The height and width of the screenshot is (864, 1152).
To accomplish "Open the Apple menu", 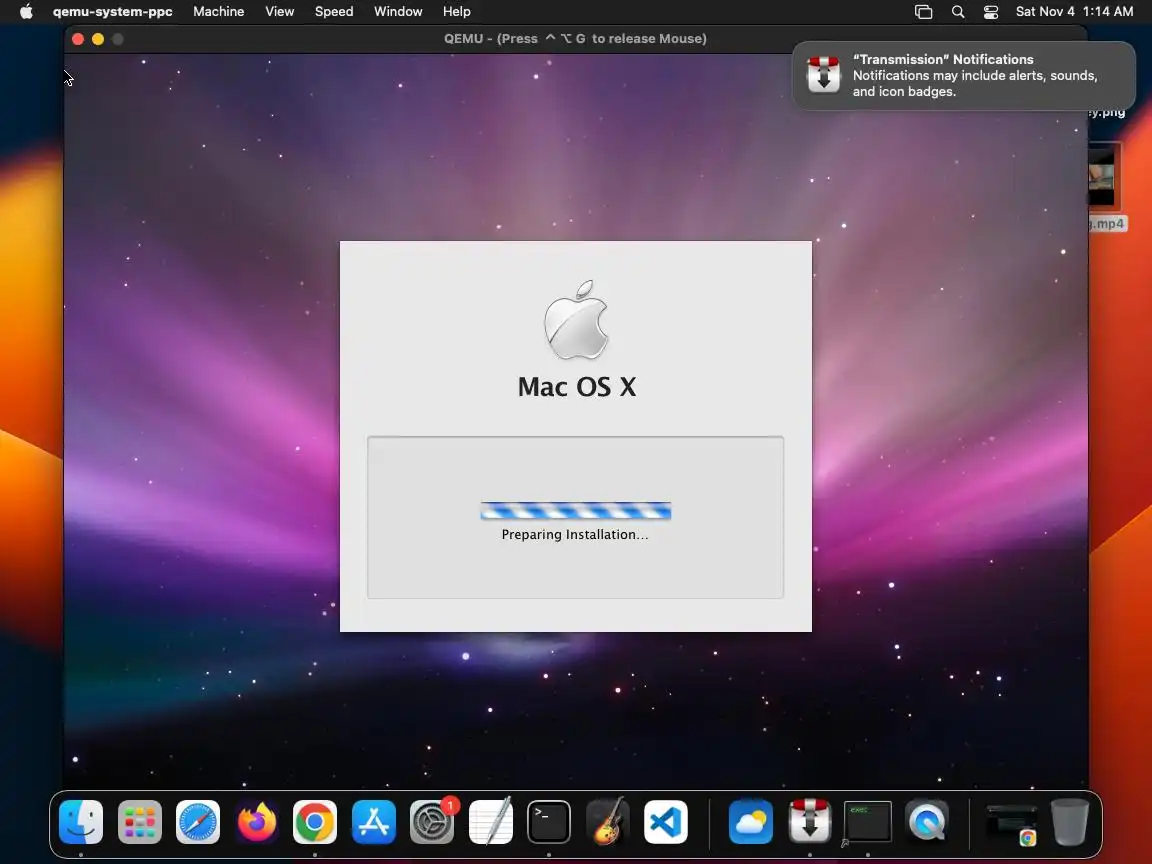I will coord(26,12).
